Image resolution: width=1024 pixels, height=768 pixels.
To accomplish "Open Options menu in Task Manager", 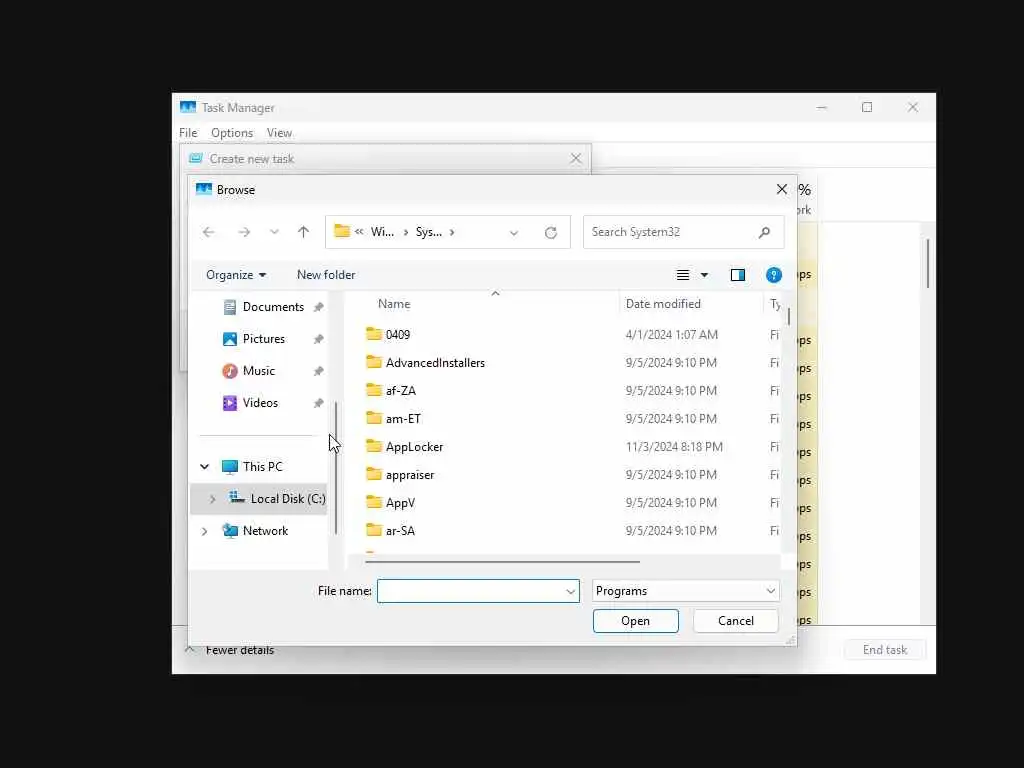I will [x=232, y=133].
